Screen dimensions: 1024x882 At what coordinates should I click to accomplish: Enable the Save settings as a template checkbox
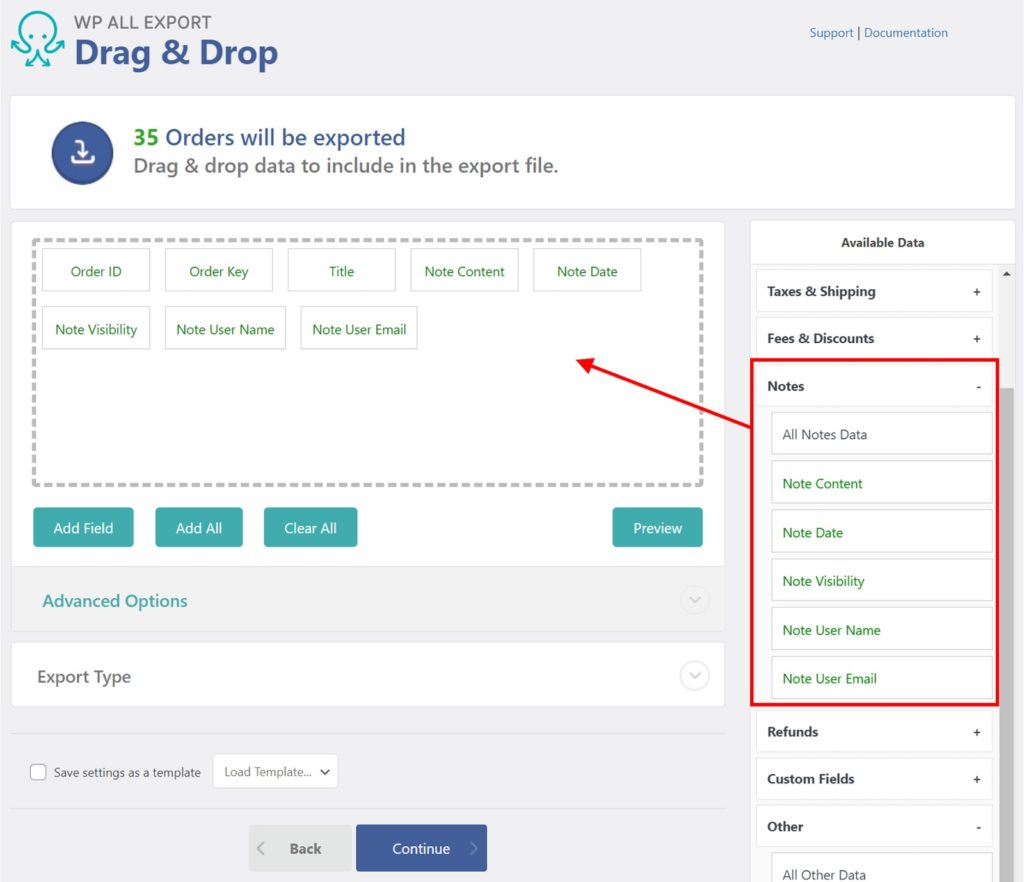point(38,771)
